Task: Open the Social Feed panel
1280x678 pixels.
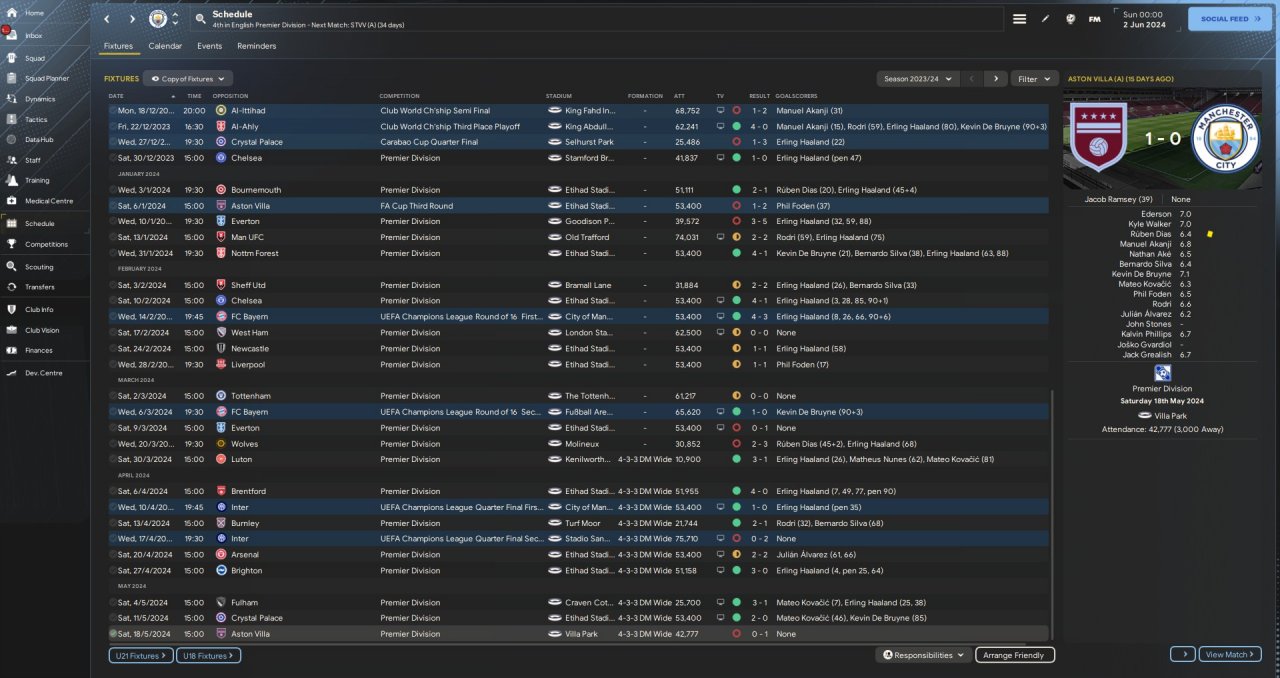Action: click(x=1229, y=18)
